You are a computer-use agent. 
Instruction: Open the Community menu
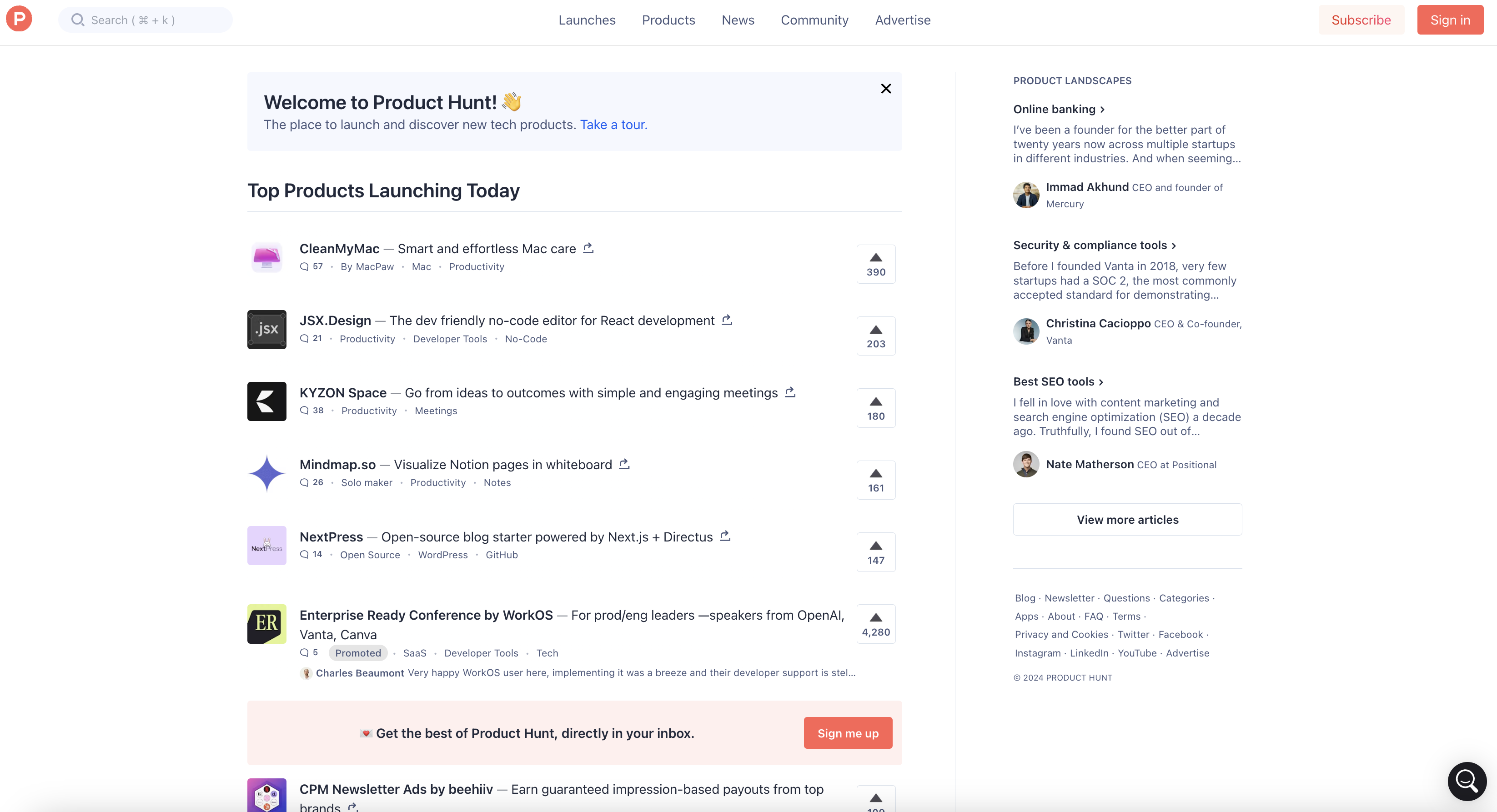[x=815, y=20]
